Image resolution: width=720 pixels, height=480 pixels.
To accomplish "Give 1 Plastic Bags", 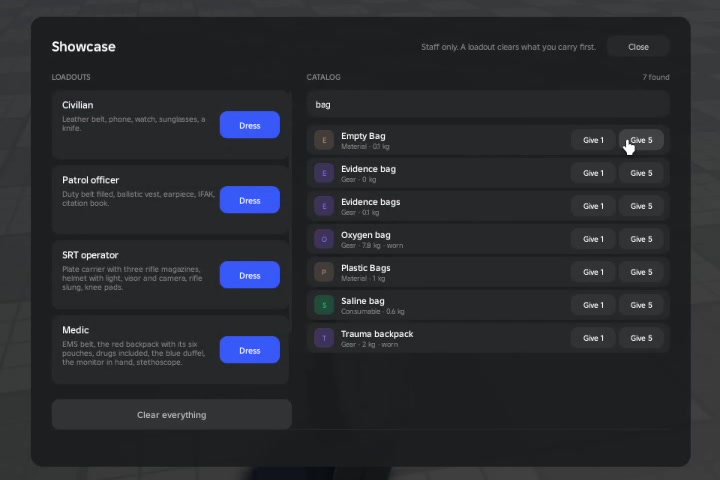I will (593, 272).
